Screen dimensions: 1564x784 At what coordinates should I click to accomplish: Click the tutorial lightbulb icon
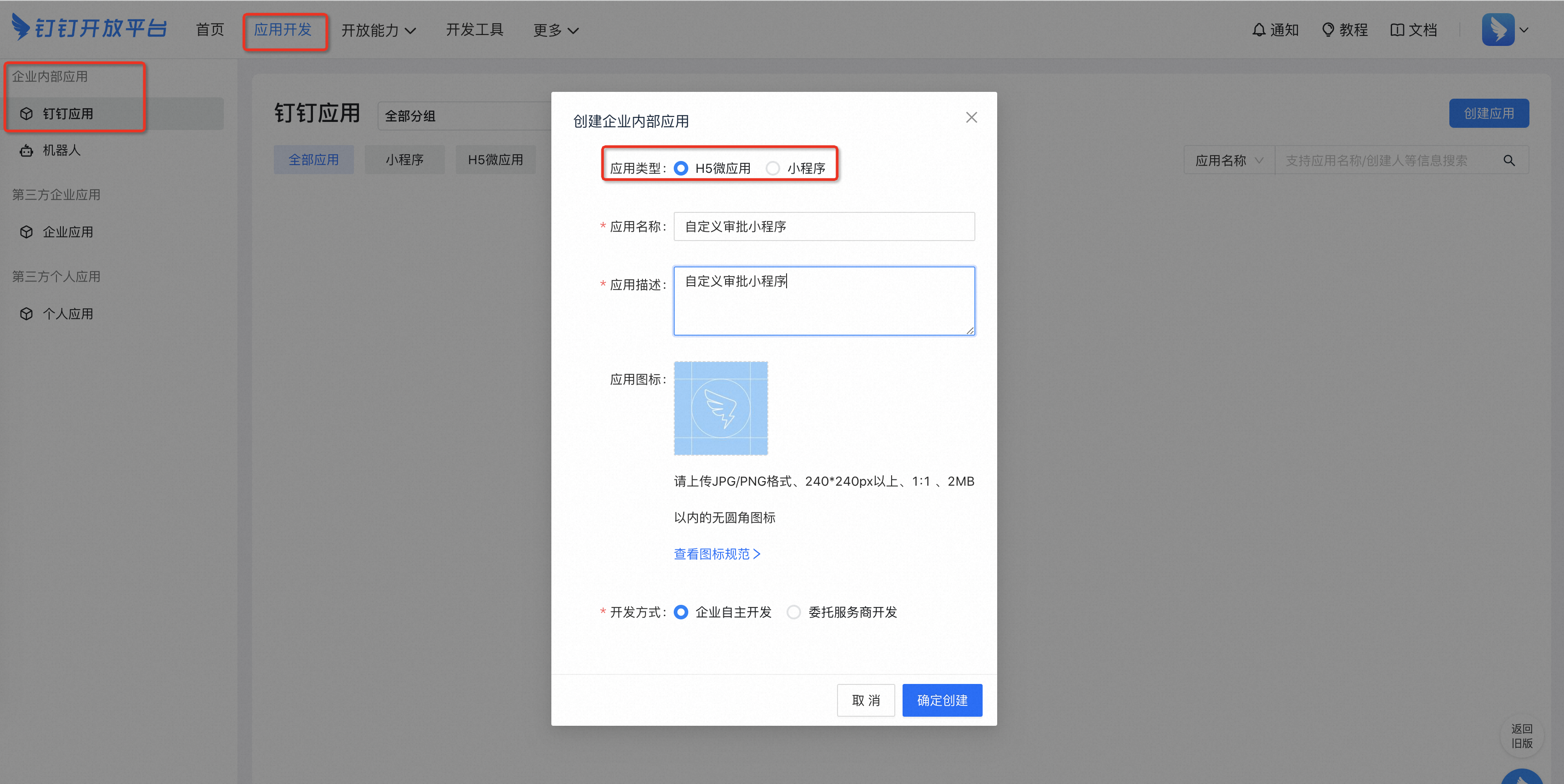click(1328, 30)
